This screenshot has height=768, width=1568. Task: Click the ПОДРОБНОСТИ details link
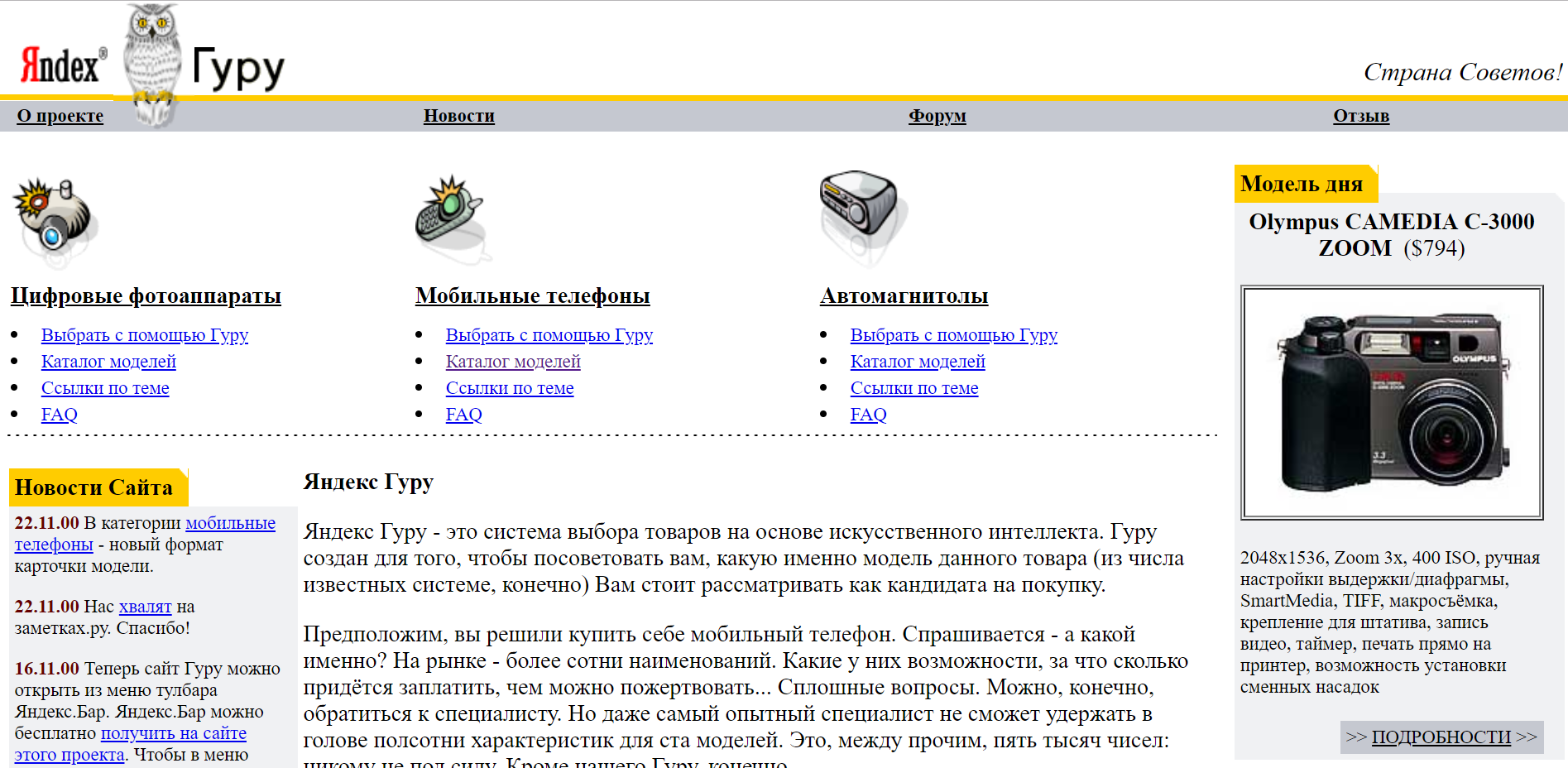coord(1441,737)
